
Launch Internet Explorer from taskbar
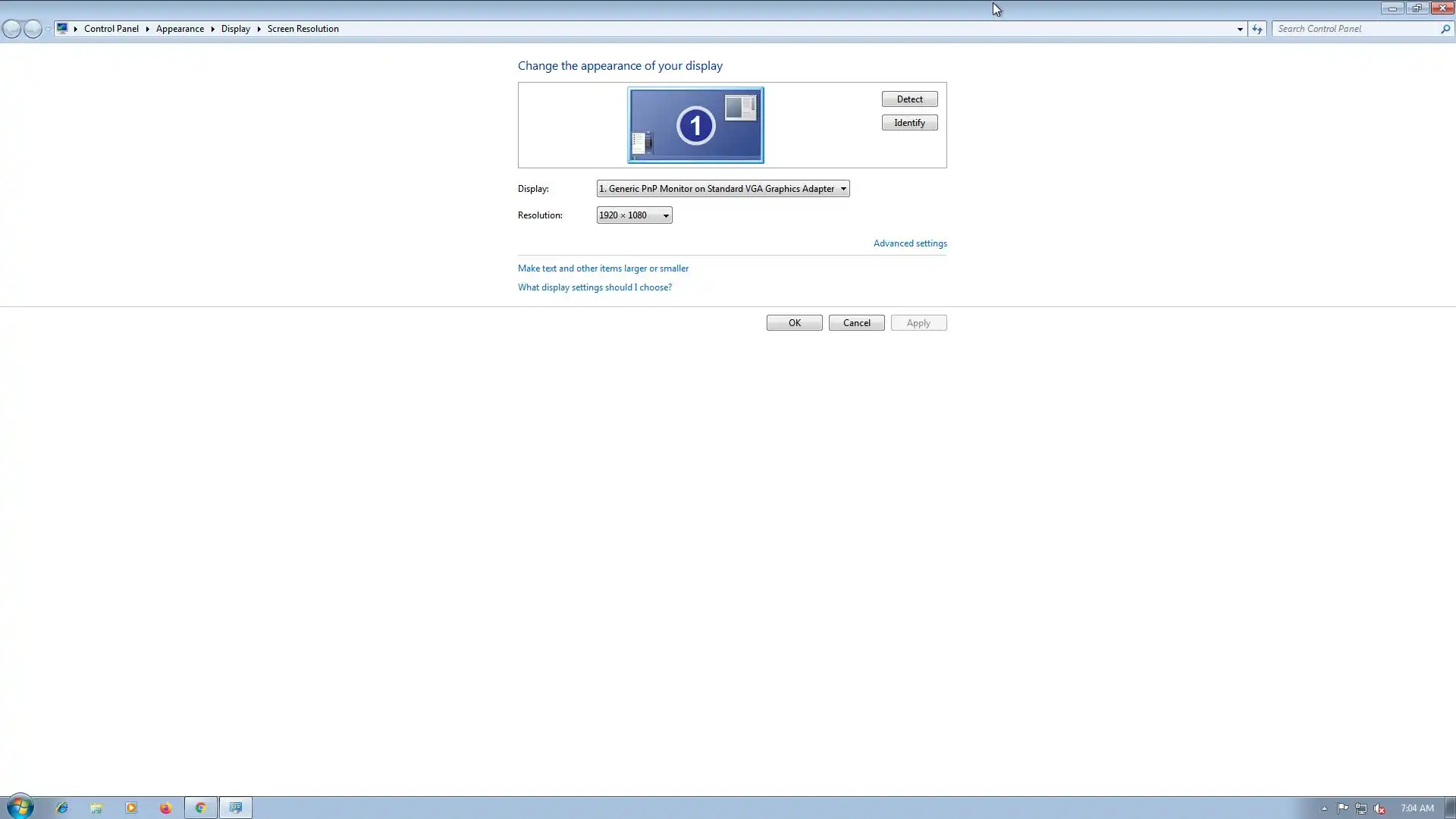tap(62, 808)
